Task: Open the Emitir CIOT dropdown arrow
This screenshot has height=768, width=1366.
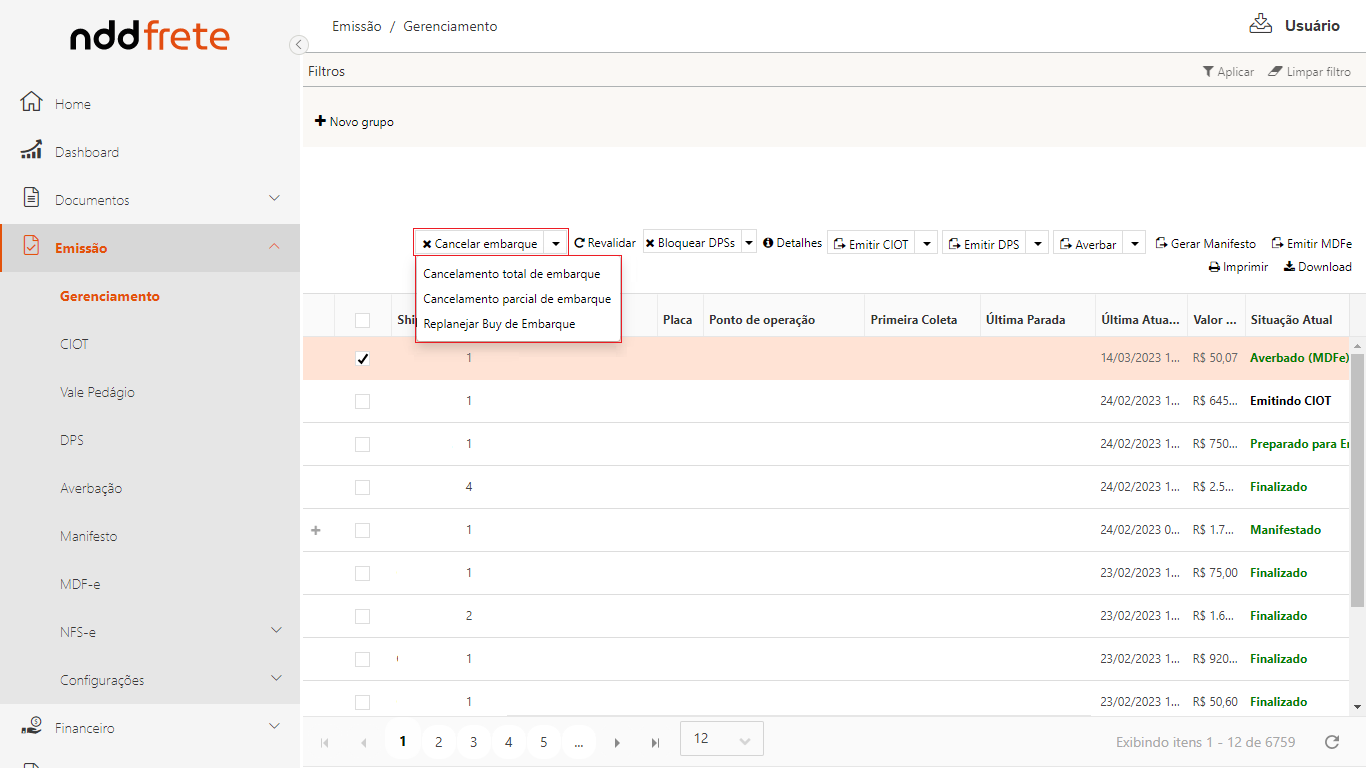Action: (927, 244)
